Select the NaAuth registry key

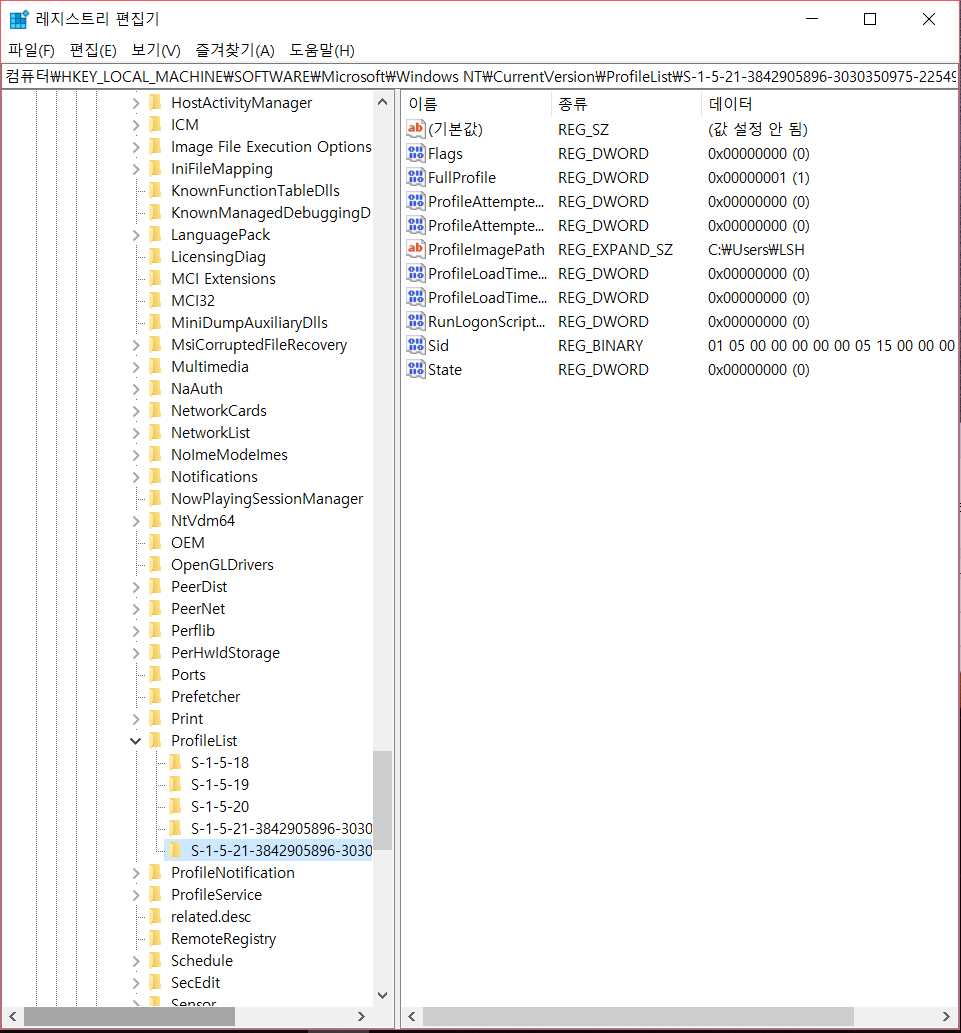(x=197, y=389)
